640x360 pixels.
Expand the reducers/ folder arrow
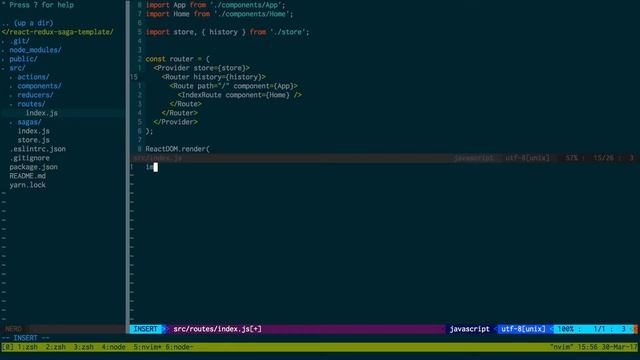(x=11, y=95)
